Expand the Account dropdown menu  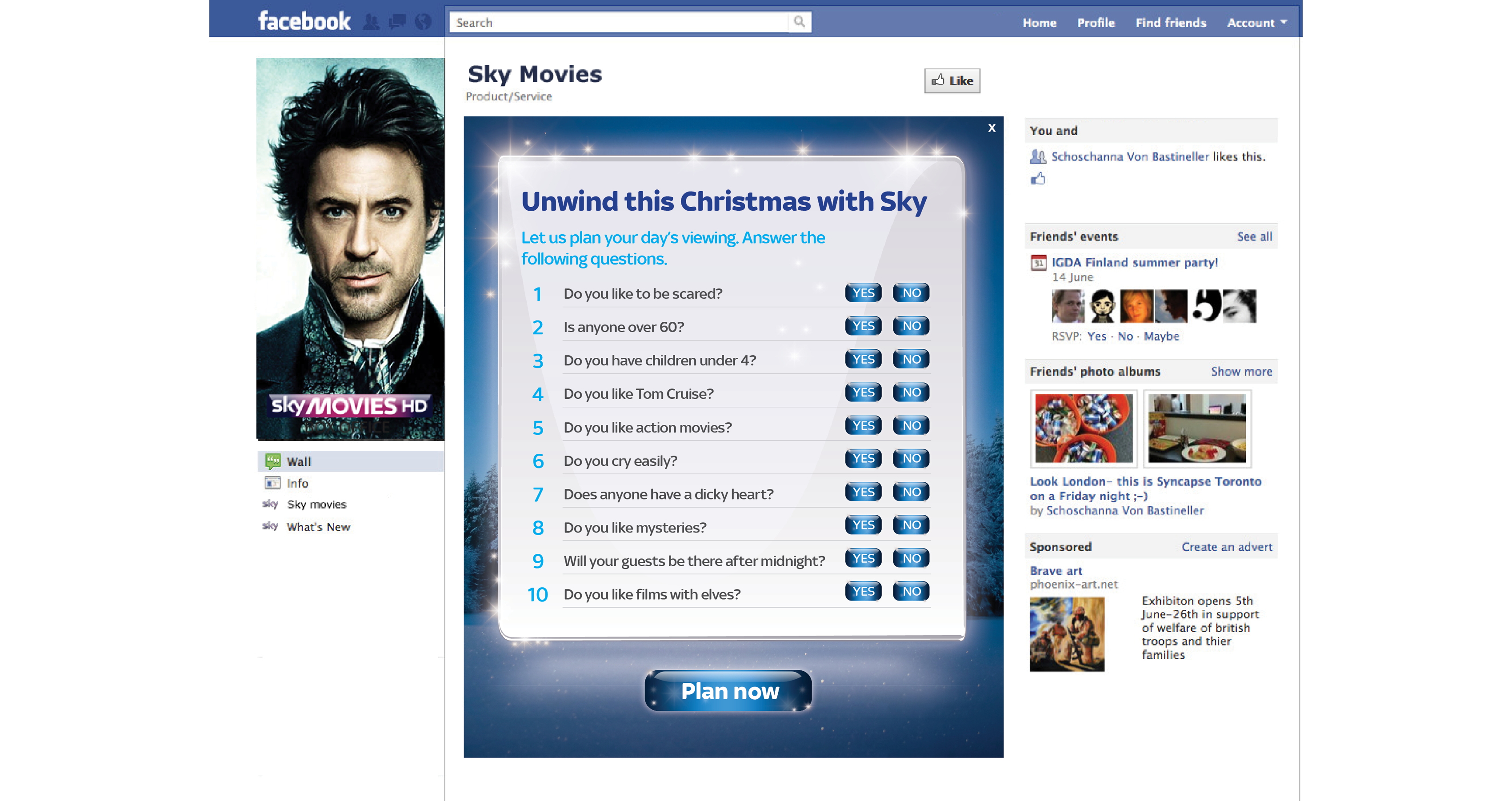1257,22
